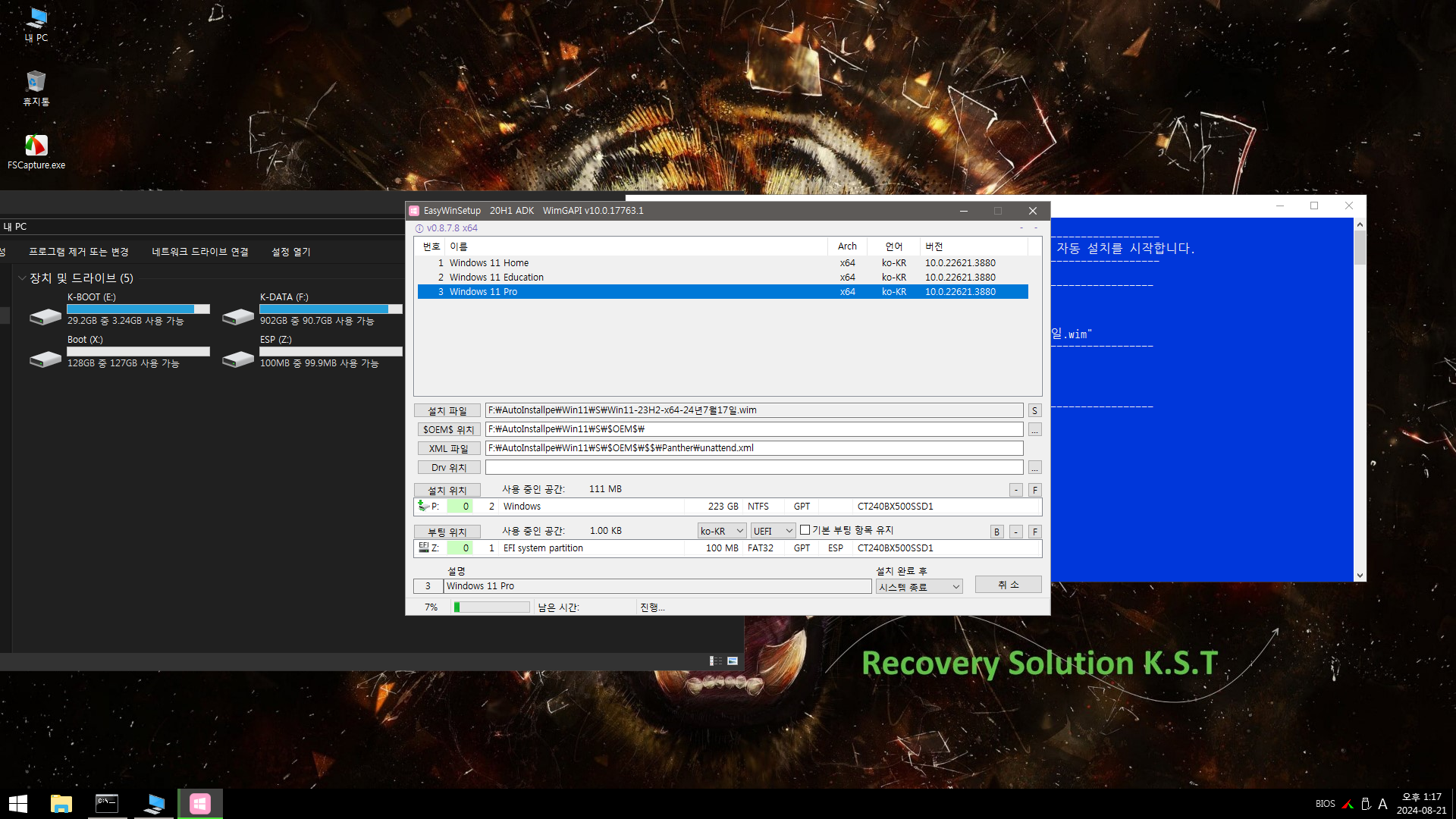Toggle 기본 부팅 항목 유지 checkbox
The image size is (1456, 819).
tap(805, 530)
